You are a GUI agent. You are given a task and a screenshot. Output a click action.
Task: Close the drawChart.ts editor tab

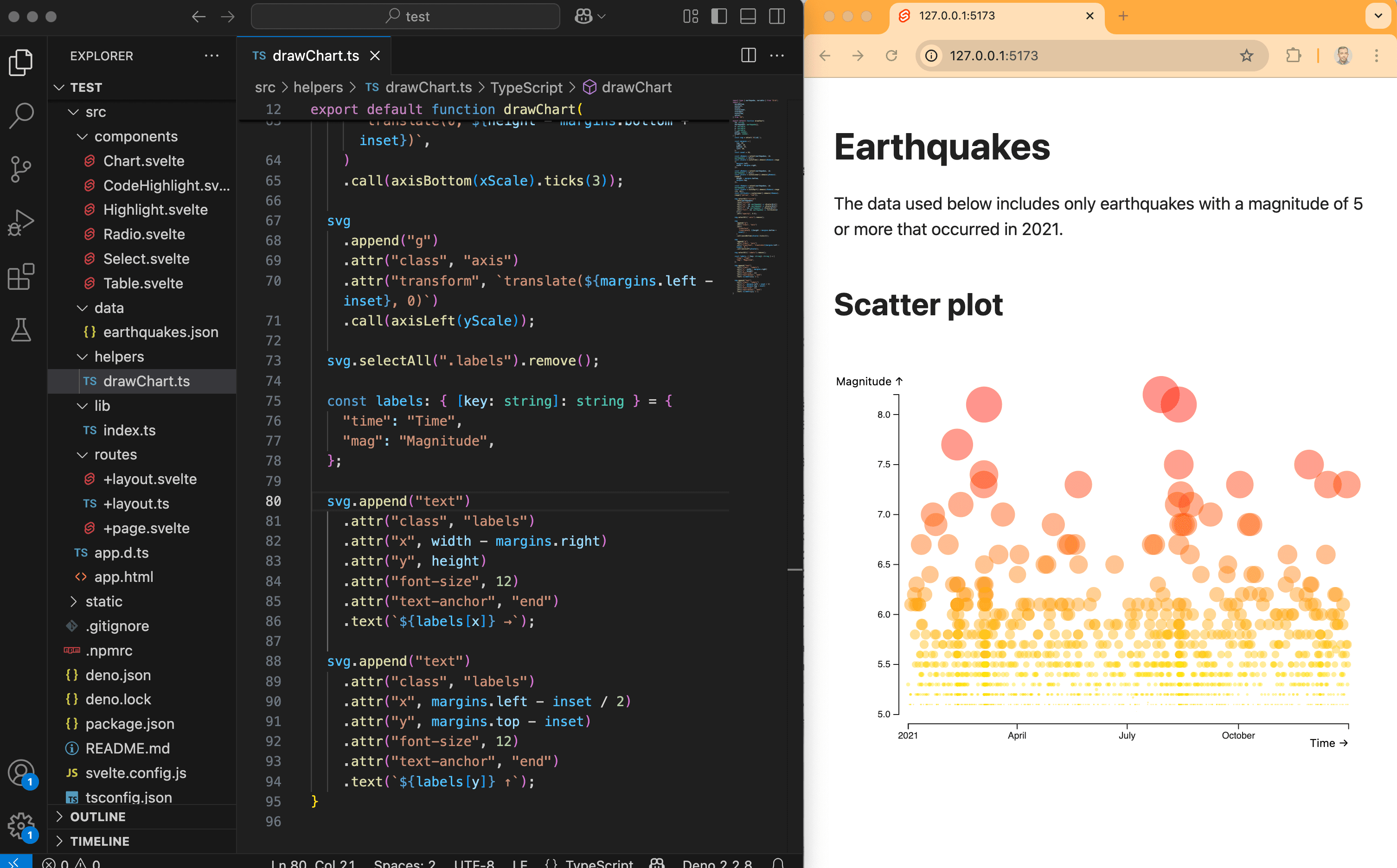(x=375, y=56)
